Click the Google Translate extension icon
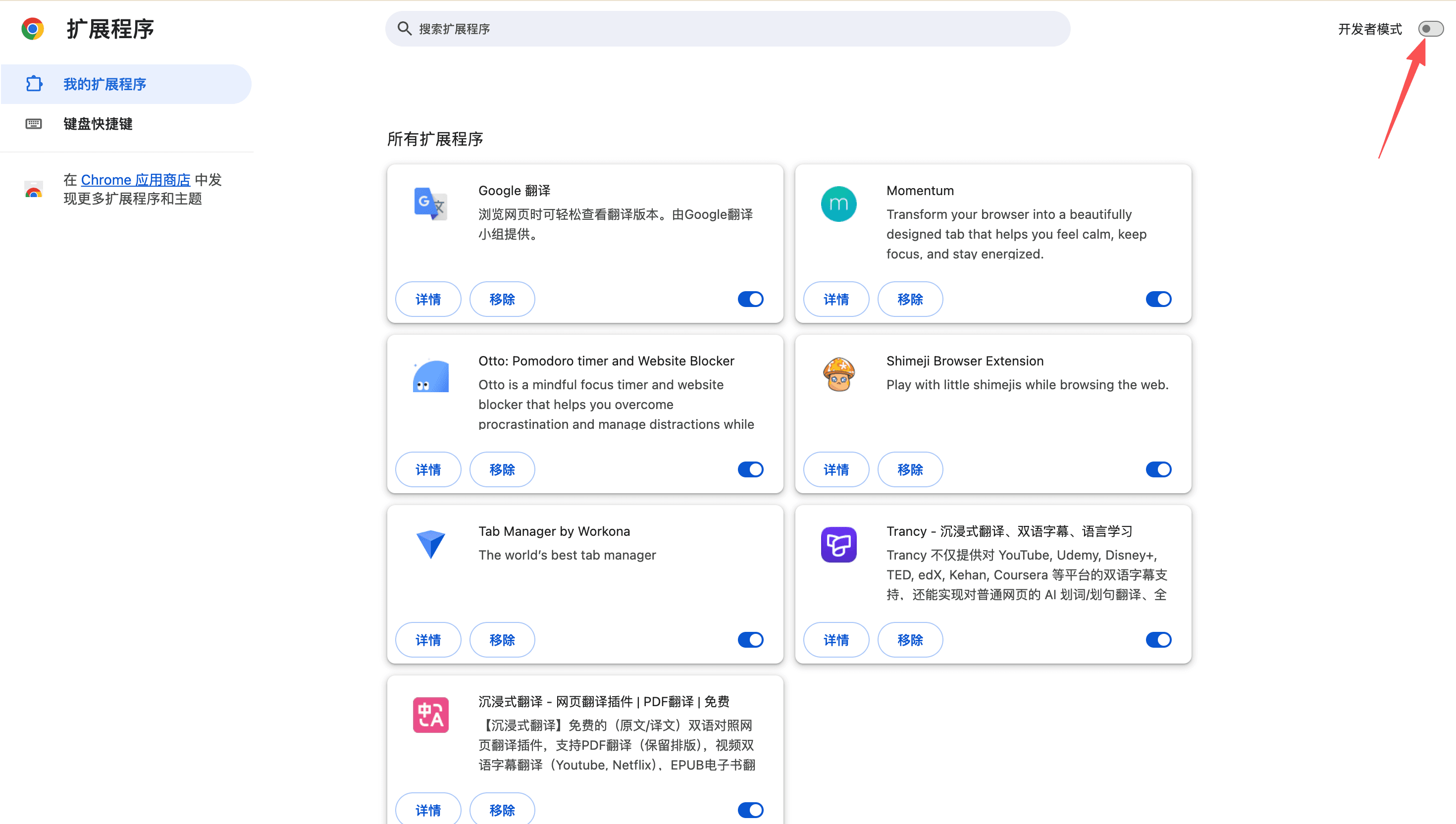Screen dimensions: 1456x824 pos(430,204)
